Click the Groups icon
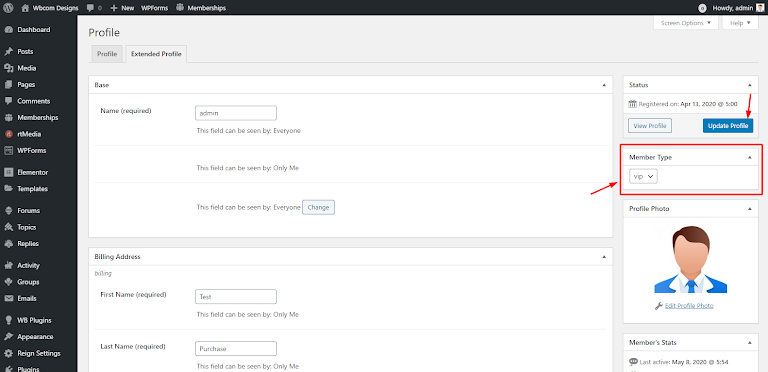This screenshot has height=372, width=768. [x=8, y=282]
